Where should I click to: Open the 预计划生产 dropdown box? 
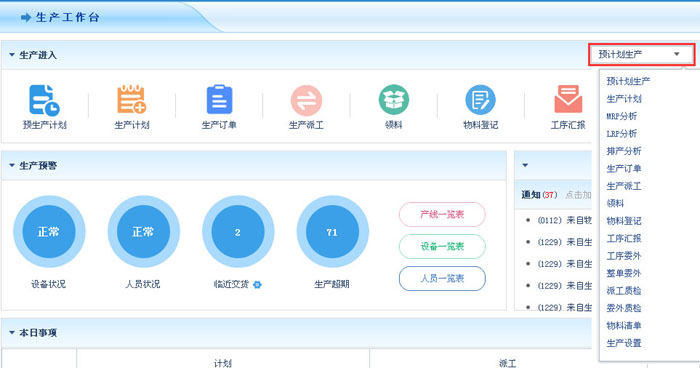[642, 54]
